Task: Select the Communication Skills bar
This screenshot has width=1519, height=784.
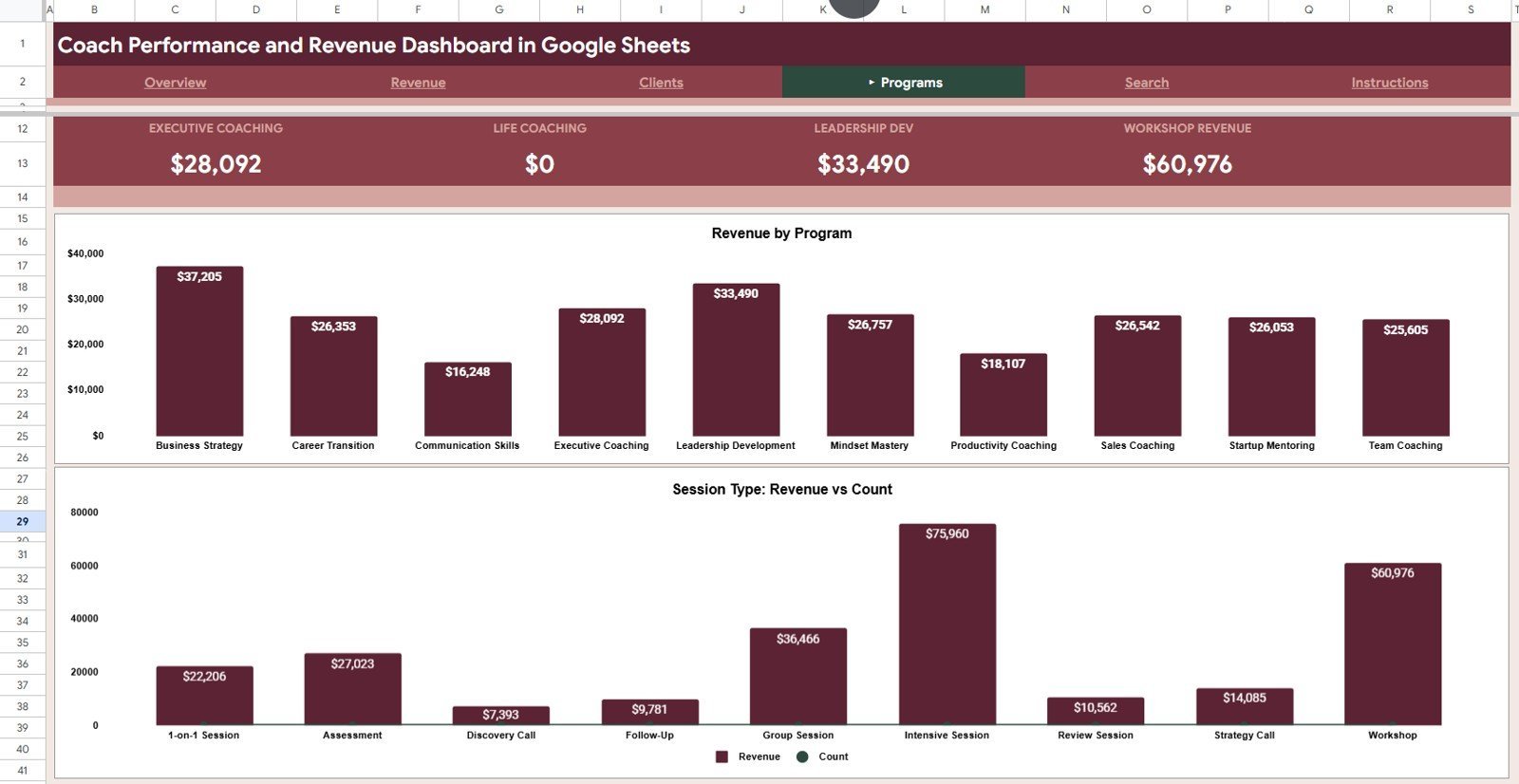Action: click(x=467, y=399)
